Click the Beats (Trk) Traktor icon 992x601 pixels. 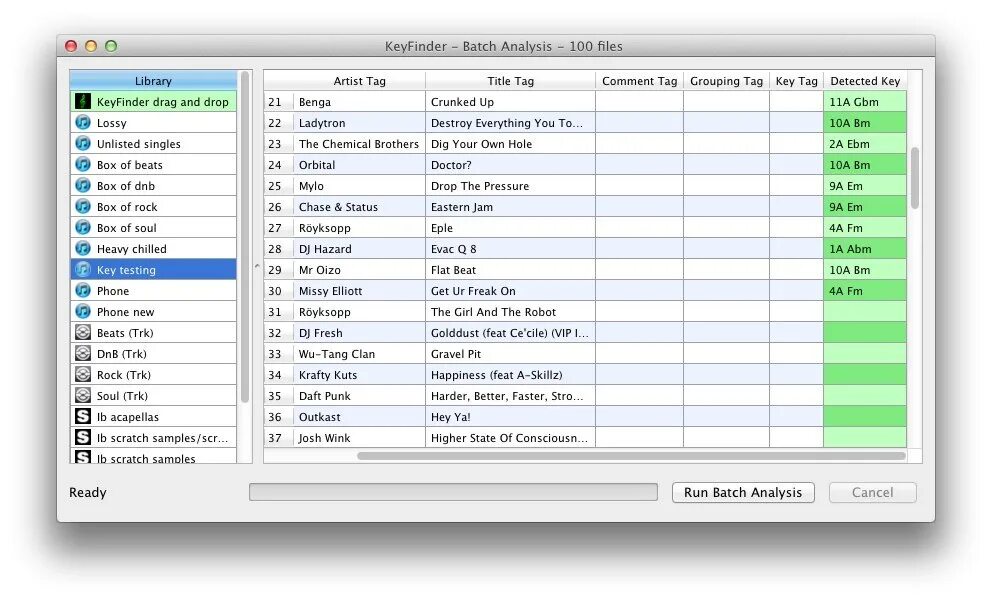click(83, 332)
